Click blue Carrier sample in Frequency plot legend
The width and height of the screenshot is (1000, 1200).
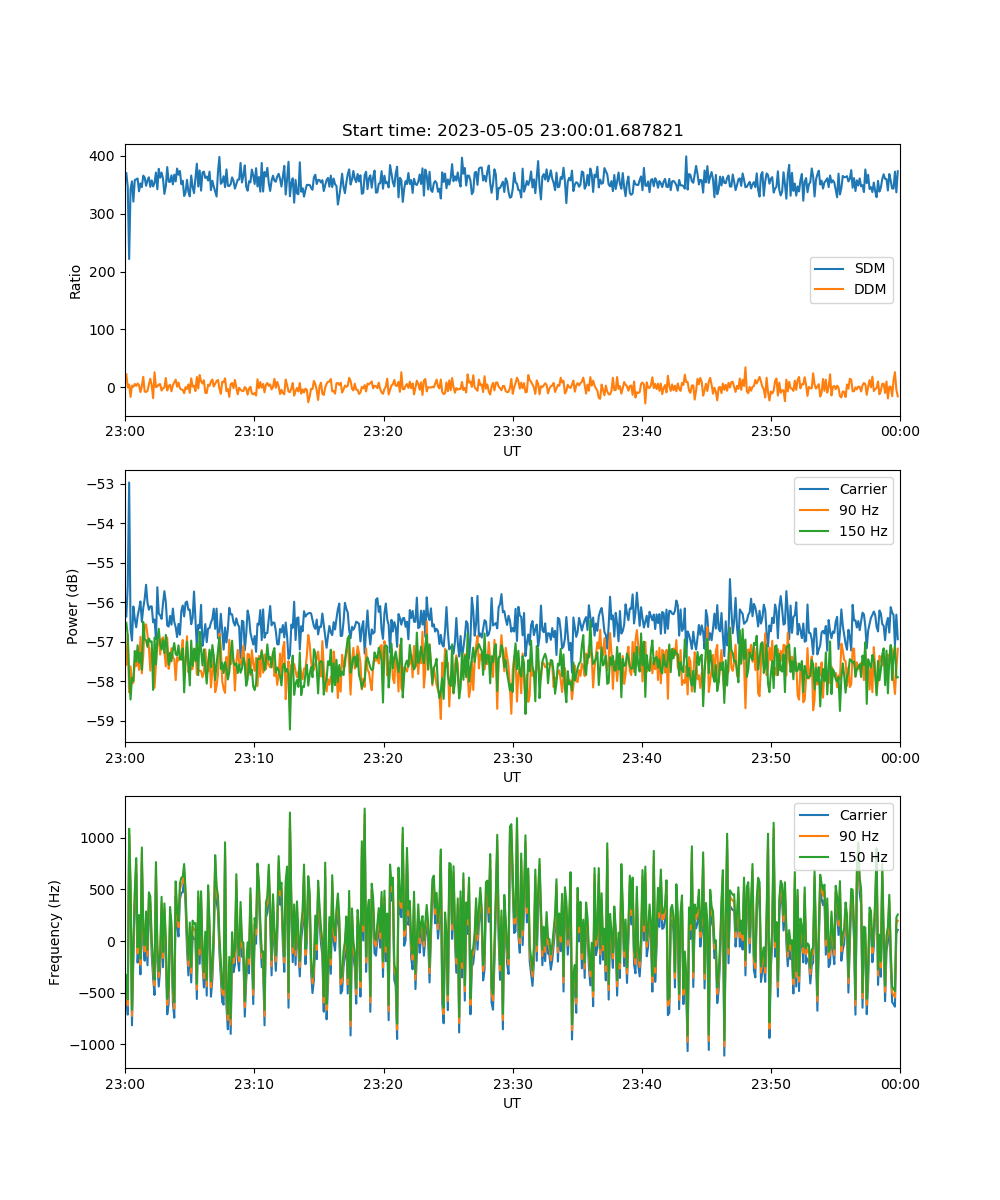(x=816, y=816)
